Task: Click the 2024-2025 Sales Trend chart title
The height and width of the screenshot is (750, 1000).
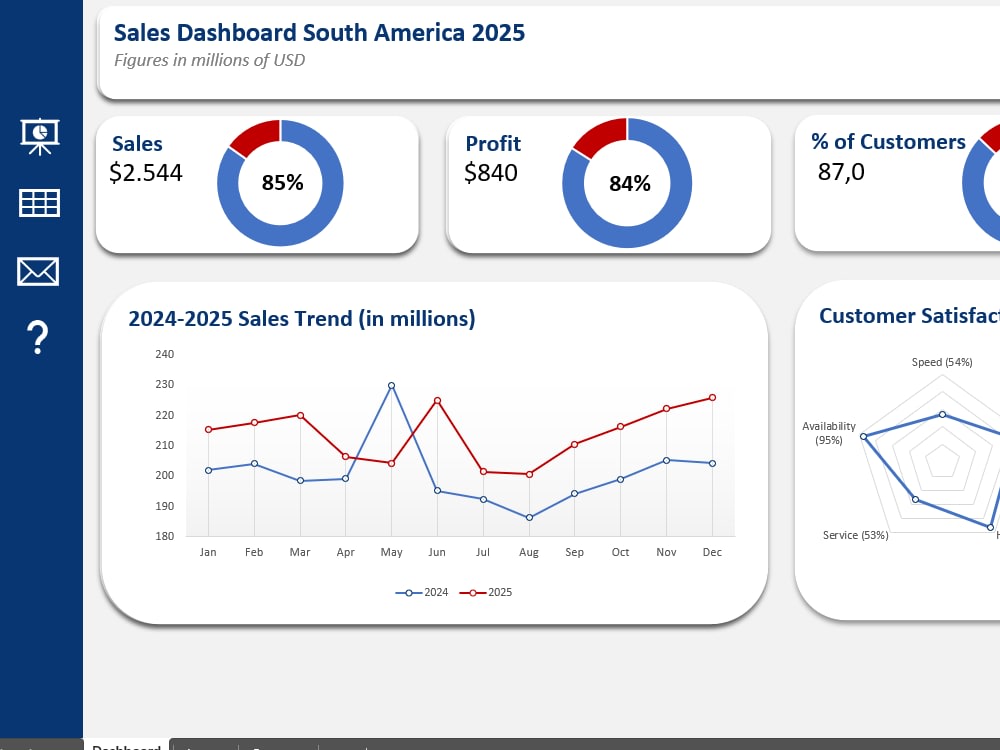Action: (302, 318)
